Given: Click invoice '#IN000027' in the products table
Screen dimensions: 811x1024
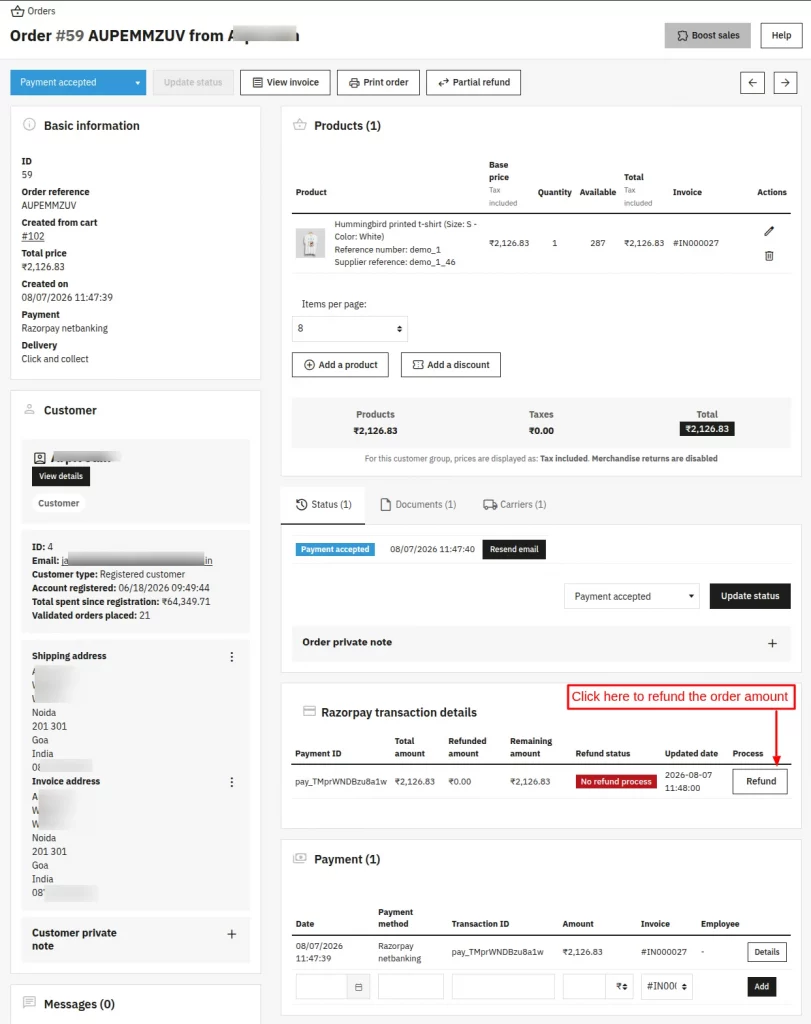Looking at the screenshot, I should click(x=696, y=243).
